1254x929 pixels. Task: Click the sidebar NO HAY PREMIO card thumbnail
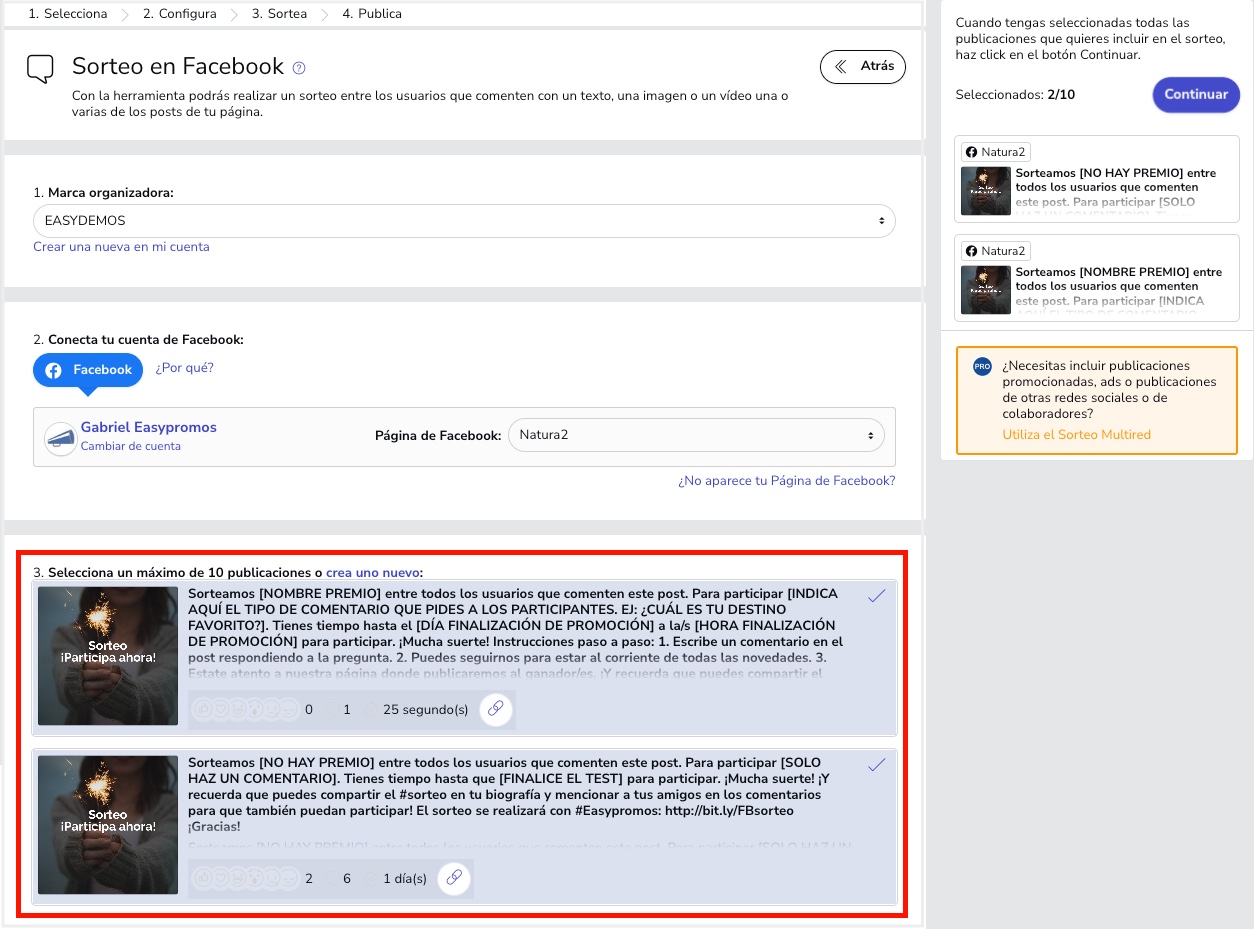[x=986, y=191]
